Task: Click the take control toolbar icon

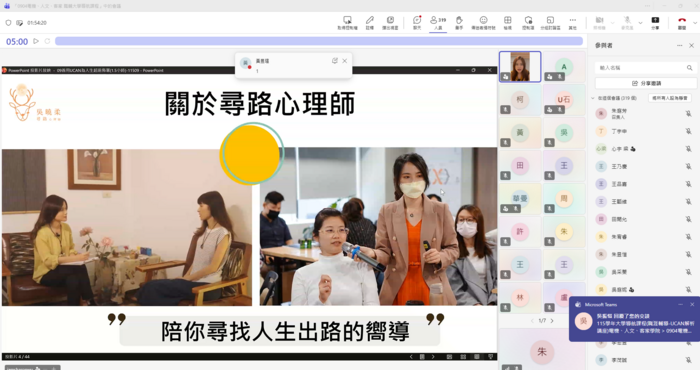Action: point(347,22)
